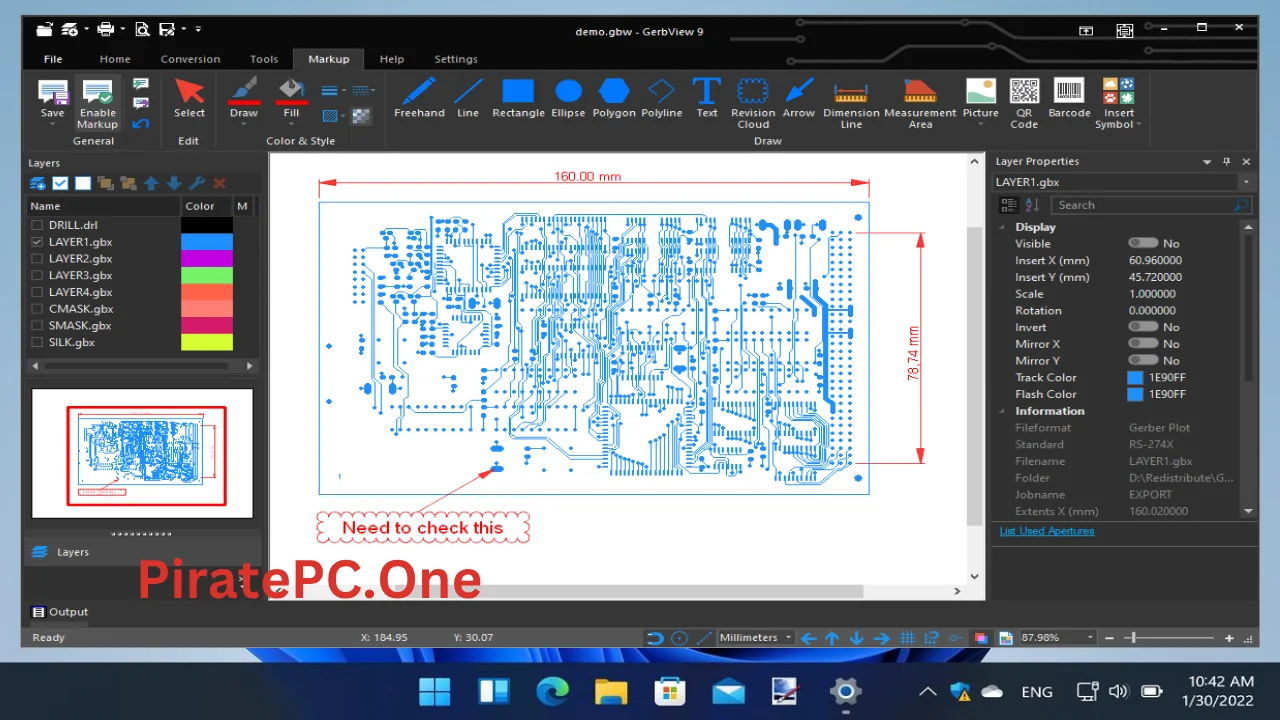This screenshot has height=720, width=1280.
Task: Insert a Barcode
Action: pos(1069,99)
